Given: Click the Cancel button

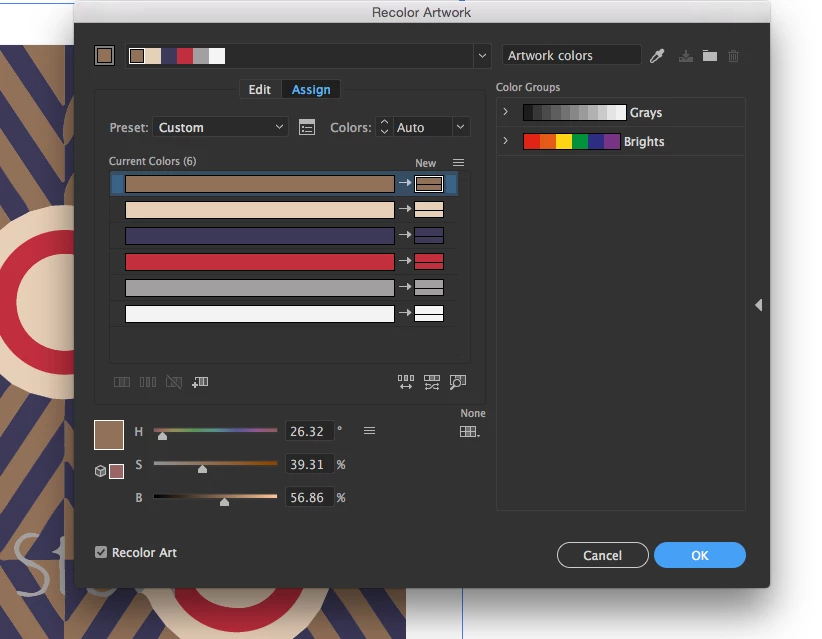Looking at the screenshot, I should 602,555.
